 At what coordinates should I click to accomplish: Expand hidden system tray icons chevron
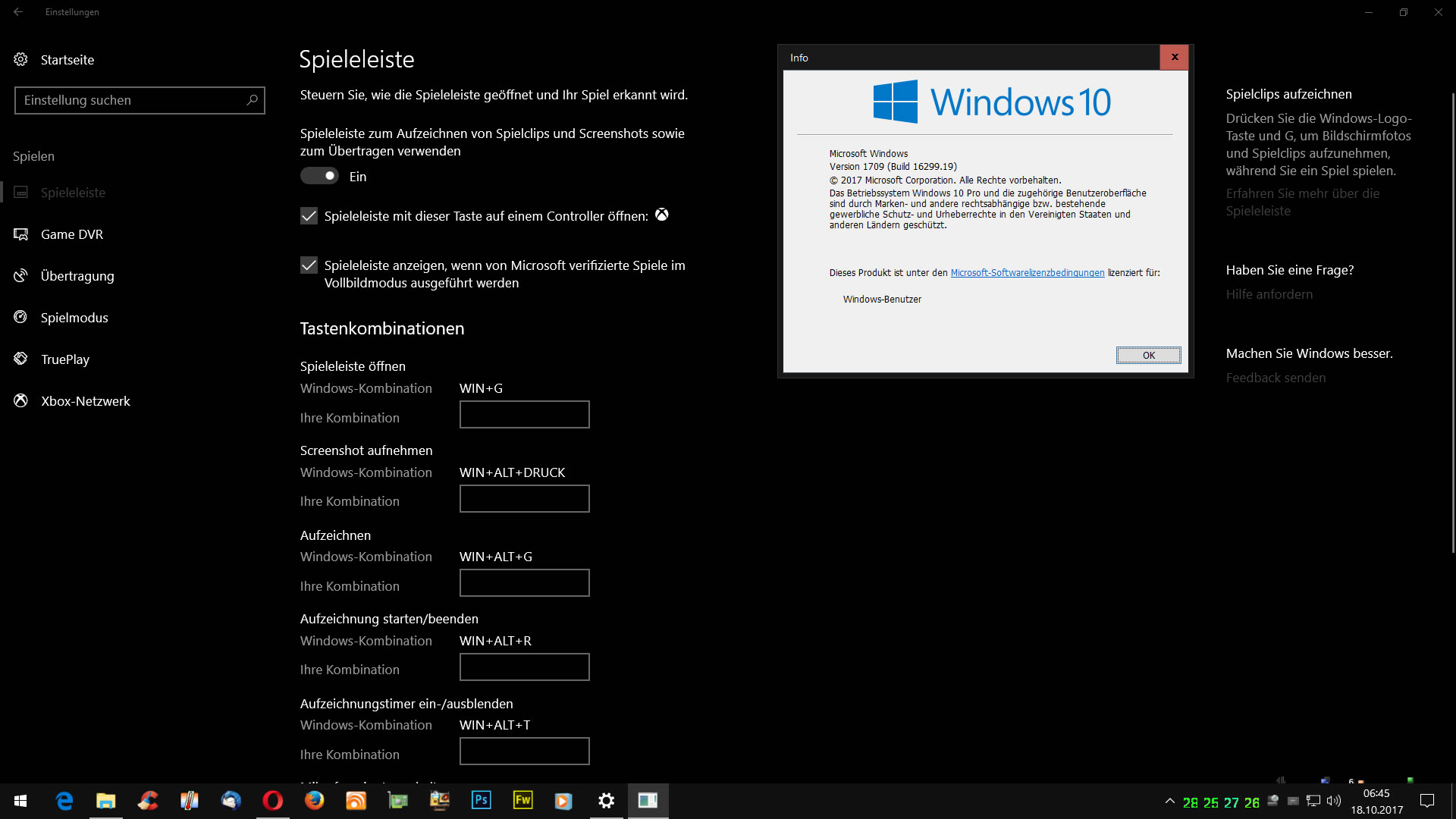(1169, 801)
